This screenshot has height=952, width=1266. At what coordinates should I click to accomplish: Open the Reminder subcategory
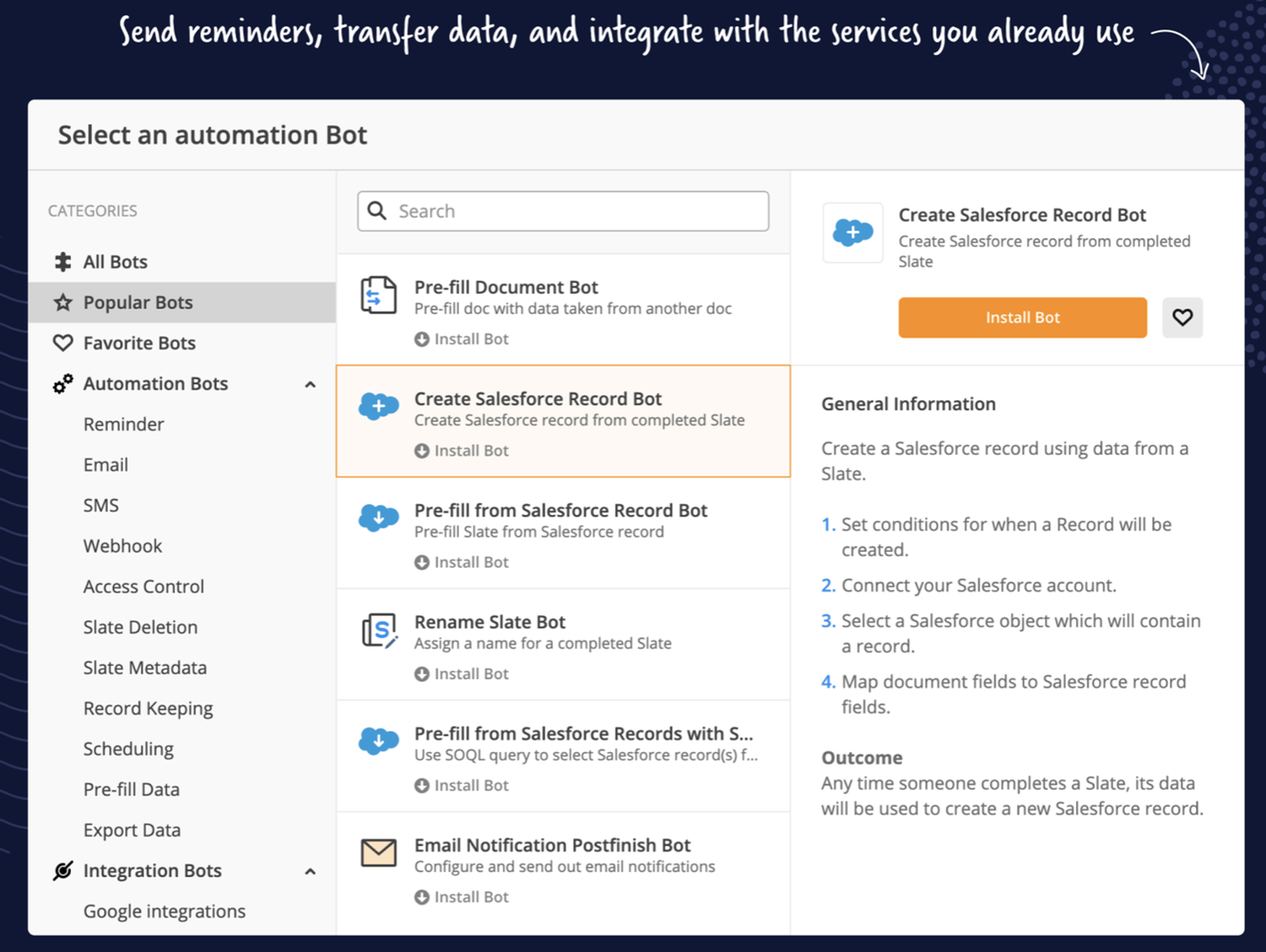coord(123,425)
